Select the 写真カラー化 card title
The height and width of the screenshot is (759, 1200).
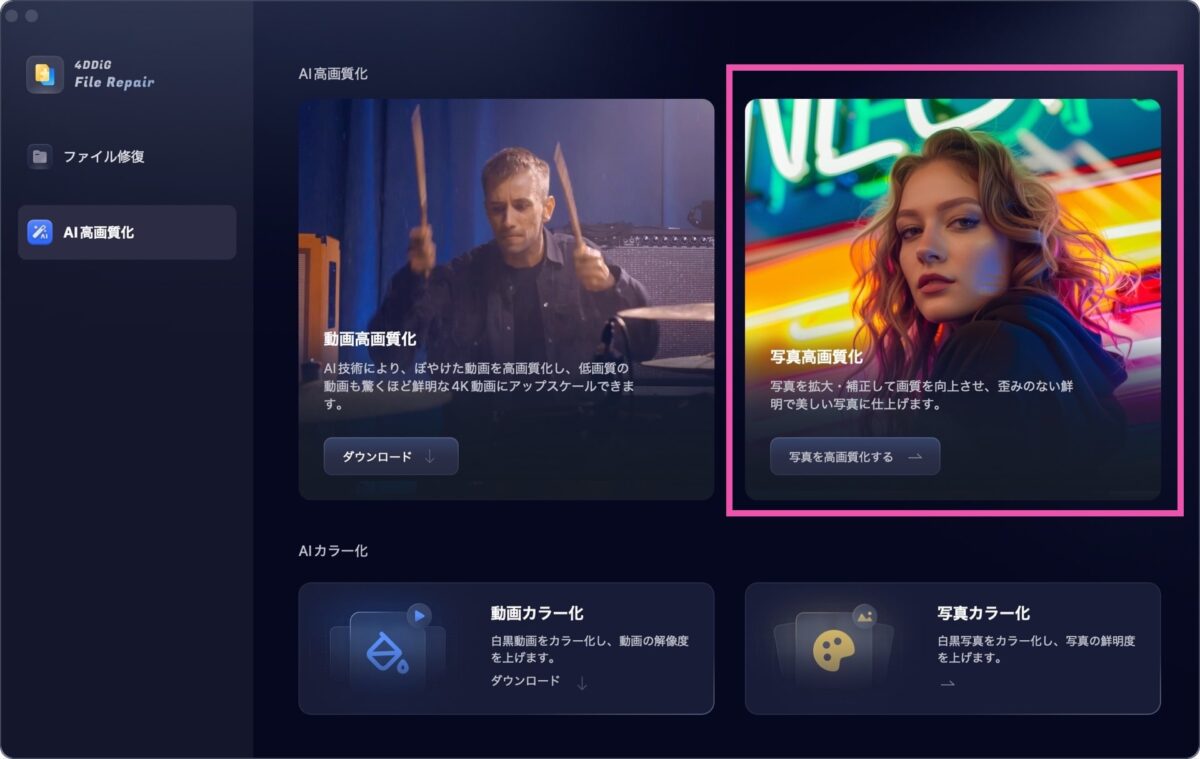tap(984, 613)
